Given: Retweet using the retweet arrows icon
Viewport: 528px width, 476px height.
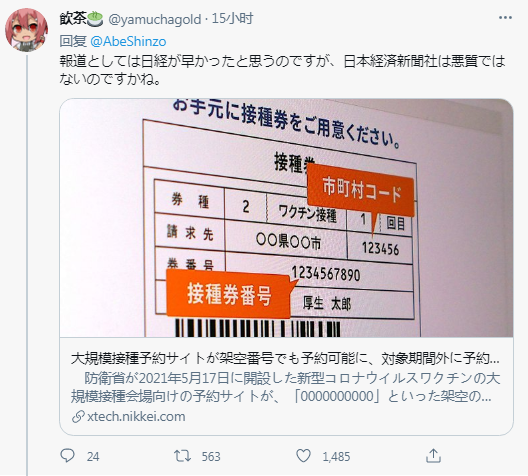Looking at the screenshot, I should coord(183,456).
